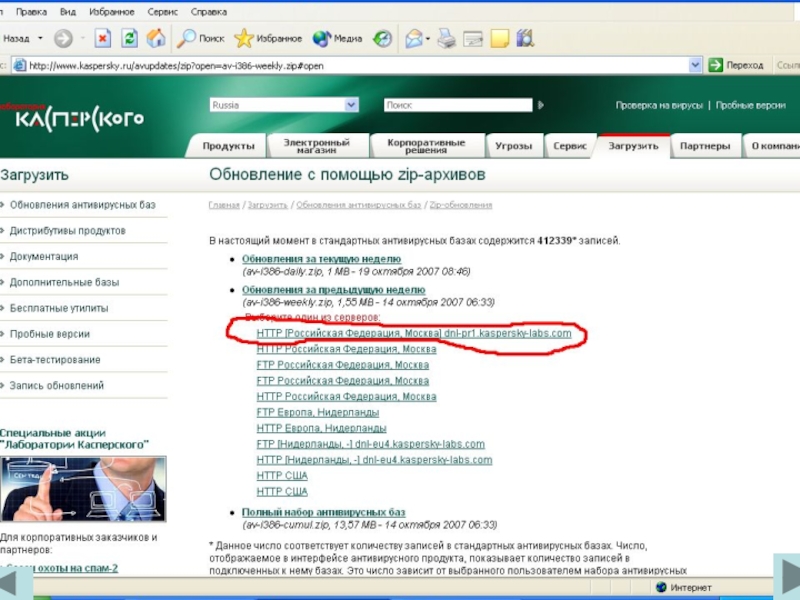The width and height of the screenshot is (800, 600).
Task: Open the Медиа toolbar button
Action: coord(337,38)
